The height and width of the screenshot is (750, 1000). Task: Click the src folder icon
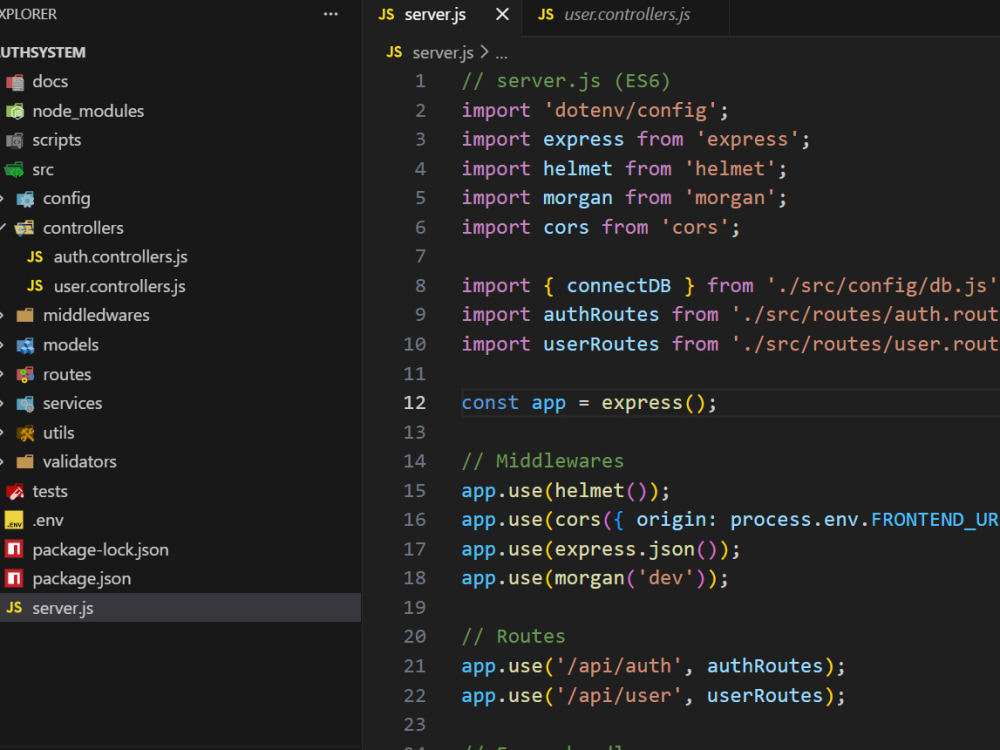15,170
